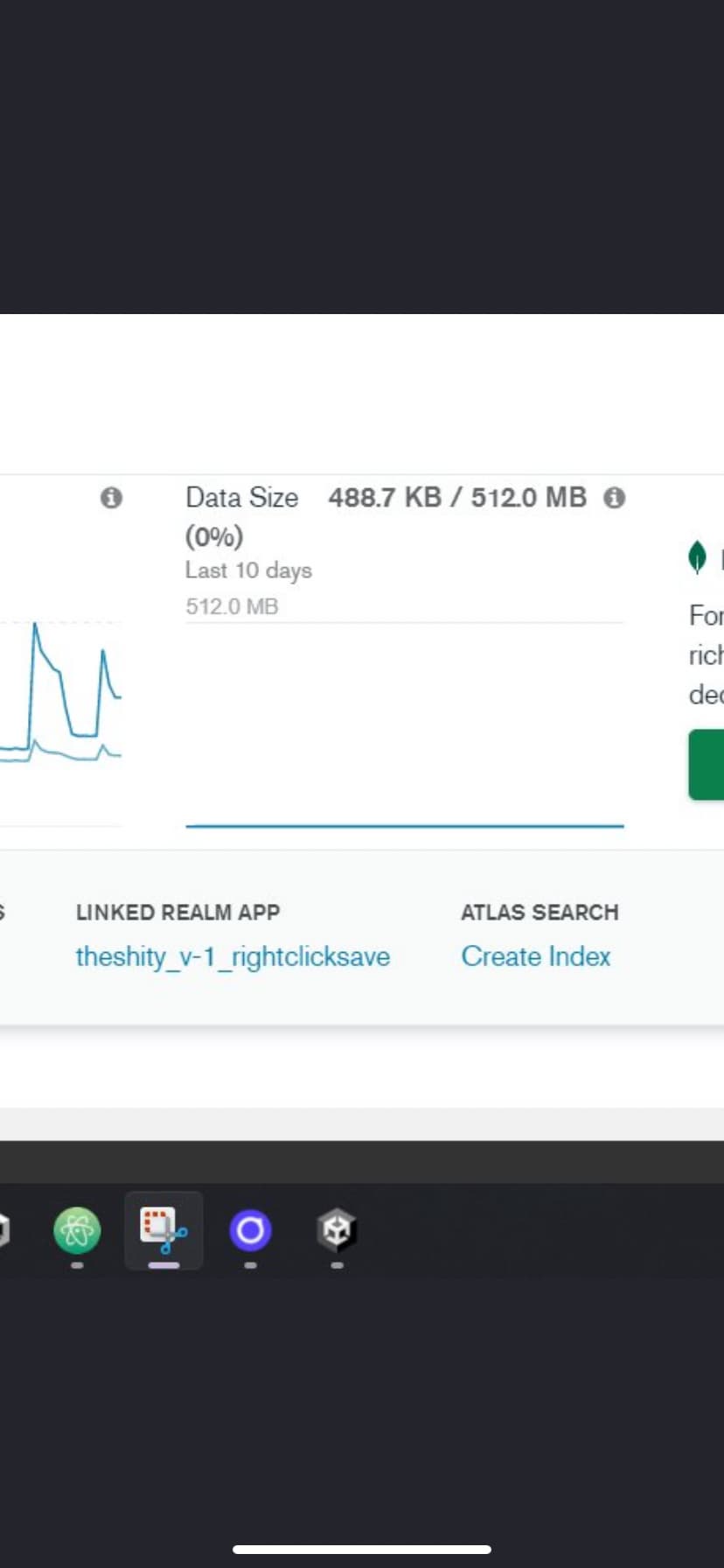Click the info icon above the spiky chart
724x1568 pixels.
111,498
